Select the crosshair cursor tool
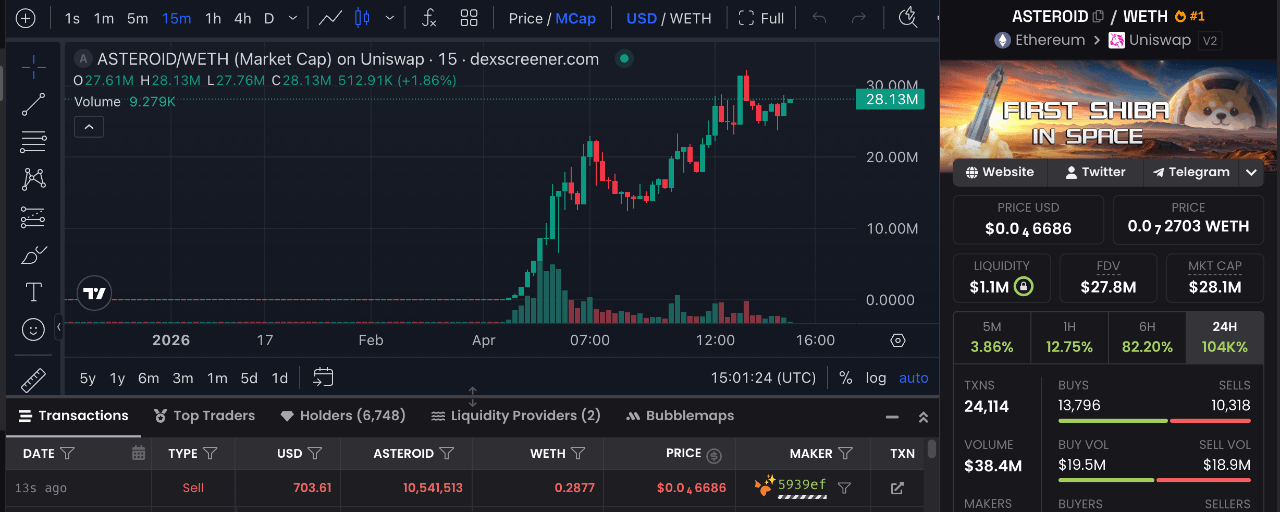 [x=33, y=67]
